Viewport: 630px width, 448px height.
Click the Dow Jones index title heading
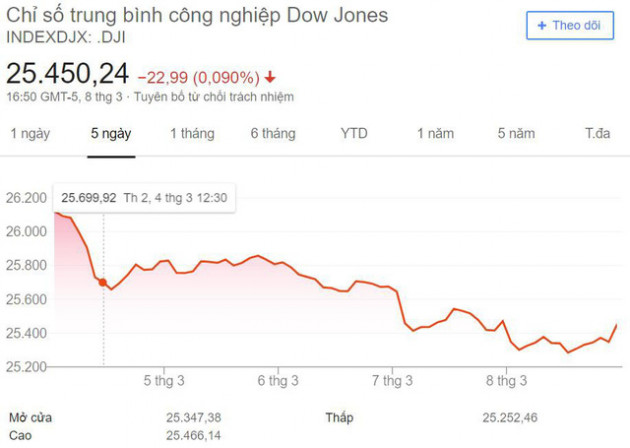click(x=197, y=16)
